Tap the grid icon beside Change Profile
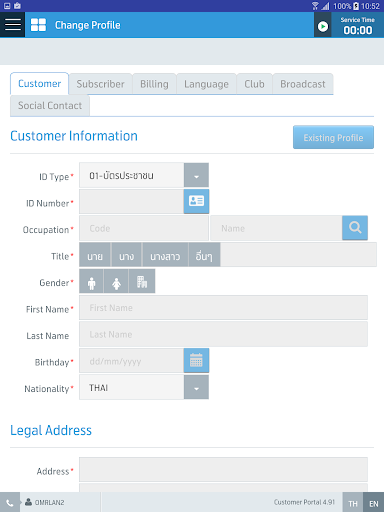 pyautogui.click(x=38, y=25)
